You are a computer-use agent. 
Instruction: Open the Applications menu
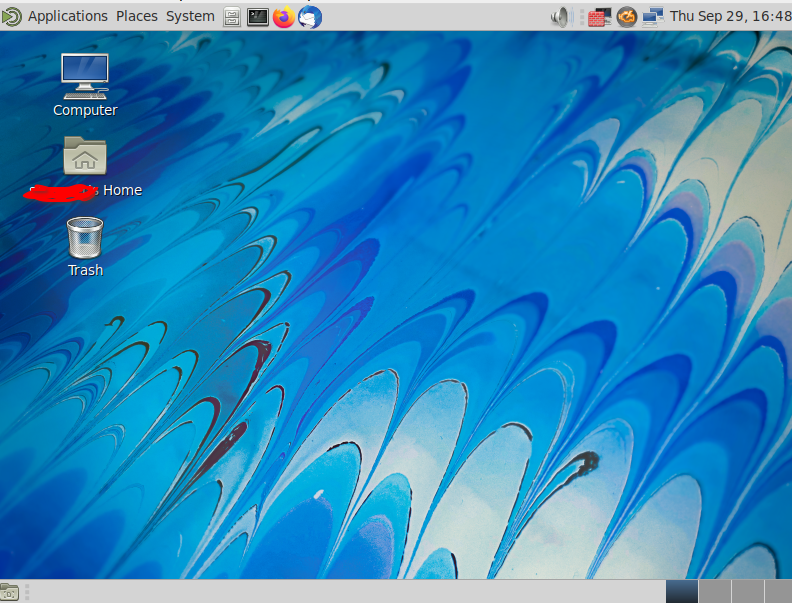(67, 16)
